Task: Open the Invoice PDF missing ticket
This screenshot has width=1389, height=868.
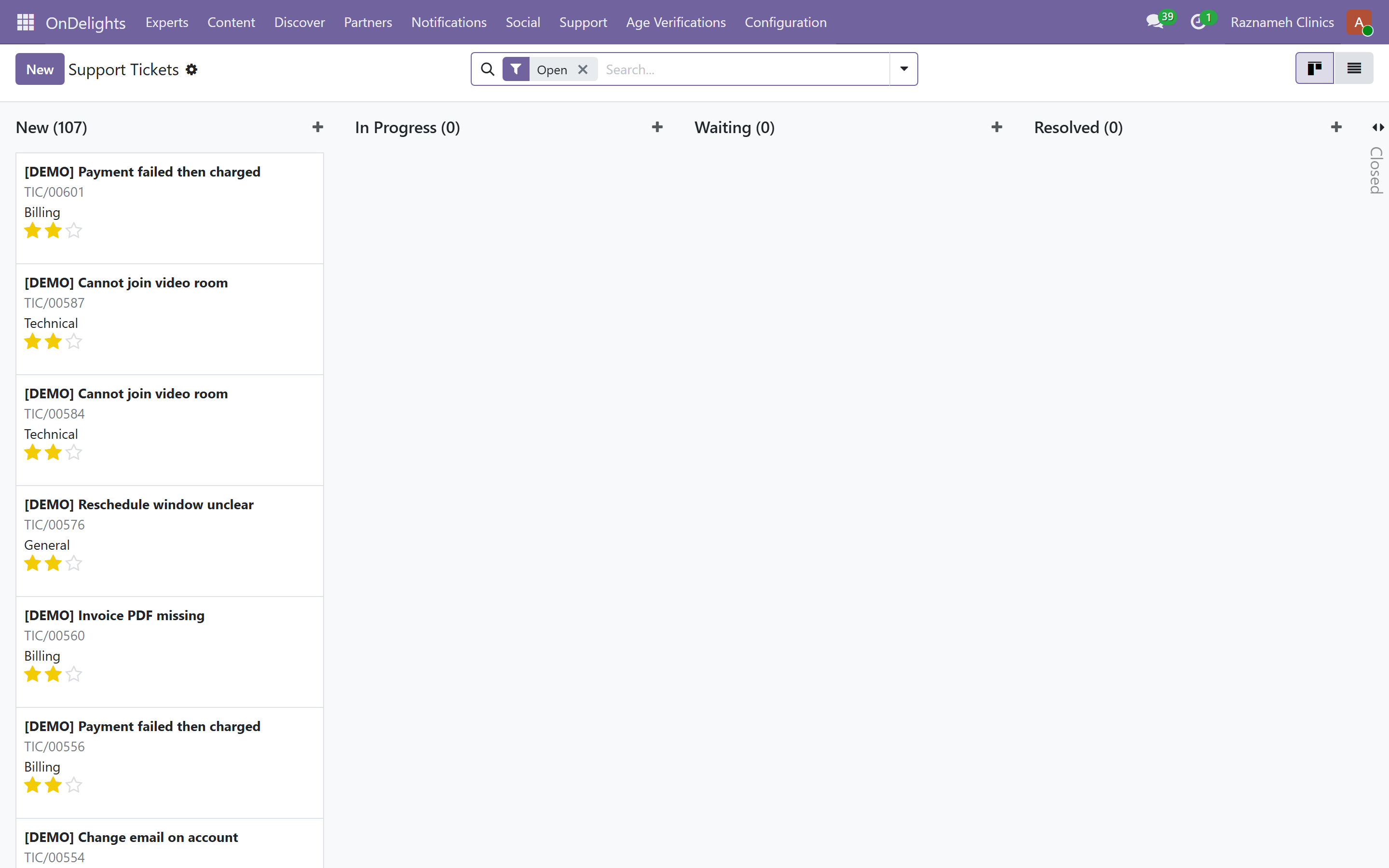Action: [x=170, y=651]
